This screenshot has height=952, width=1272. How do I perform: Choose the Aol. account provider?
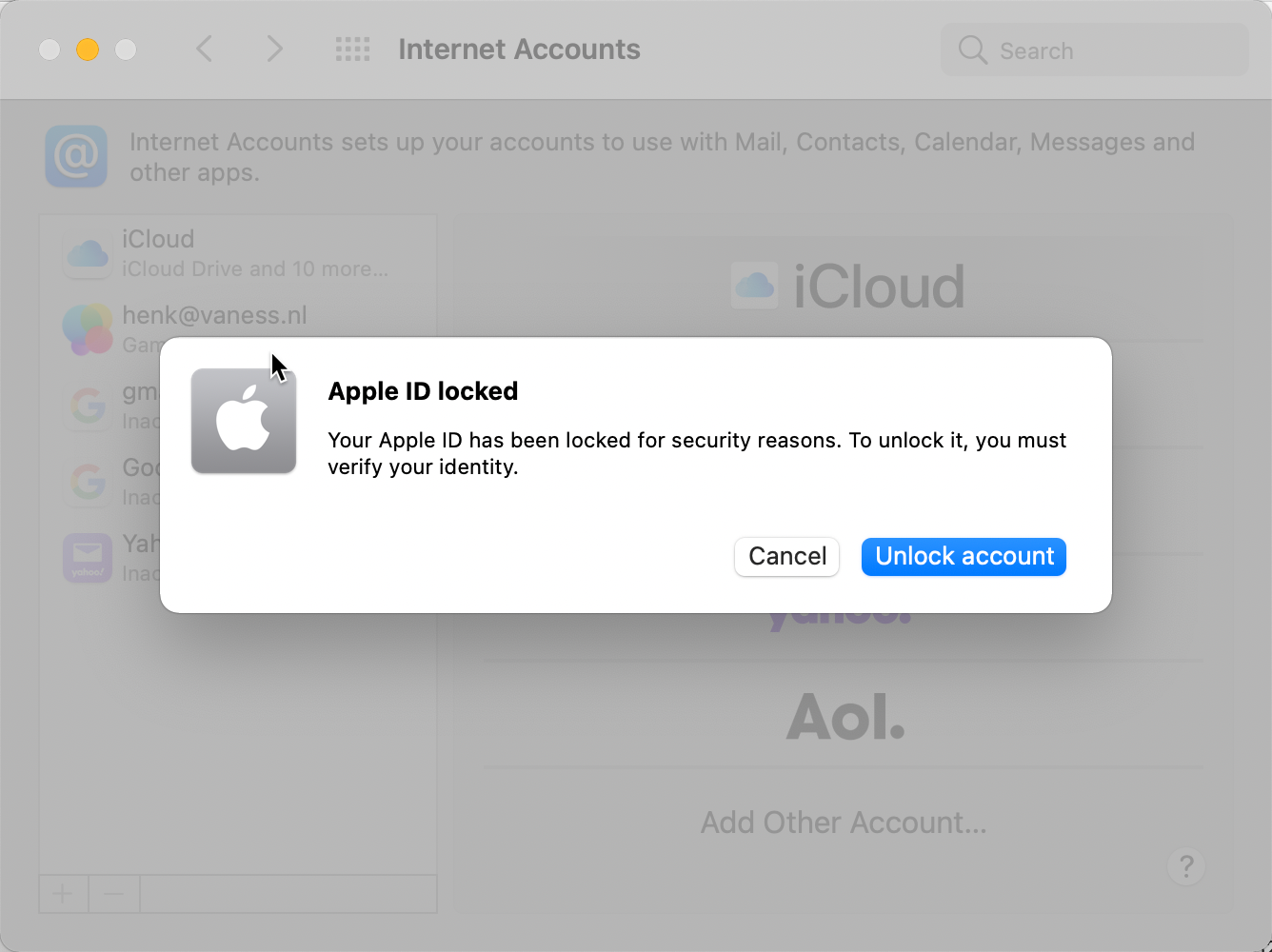pyautogui.click(x=845, y=716)
